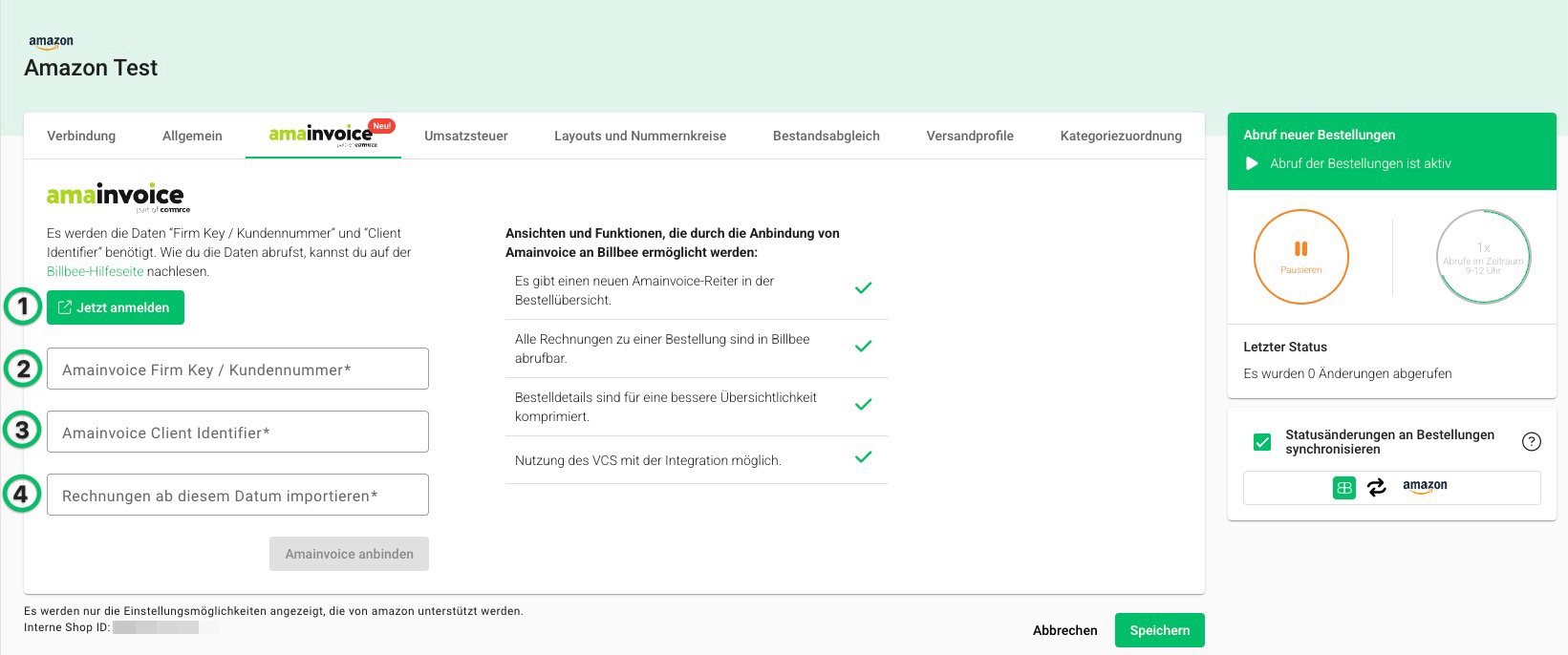Click checkmark beside neuen Amainvoice-Reiter row
Screen dimensions: 1568x655
(864, 287)
